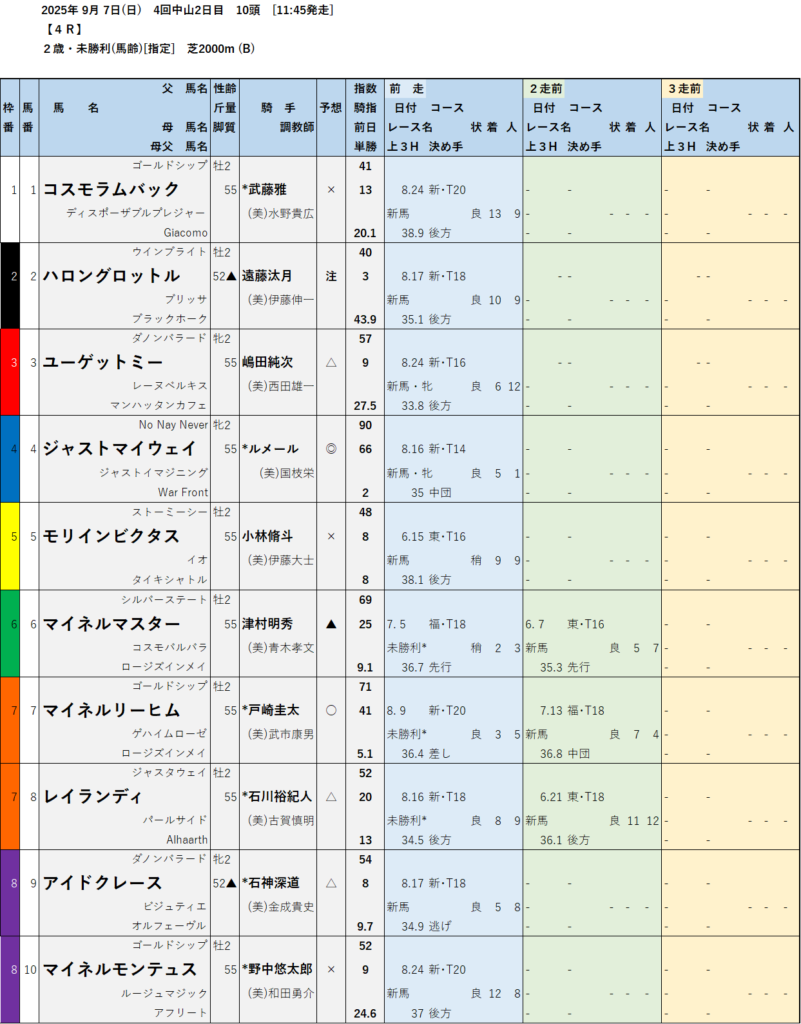Screen dimensions: 801x1024
Task: Select win odds 43.9
Action: coord(365,319)
